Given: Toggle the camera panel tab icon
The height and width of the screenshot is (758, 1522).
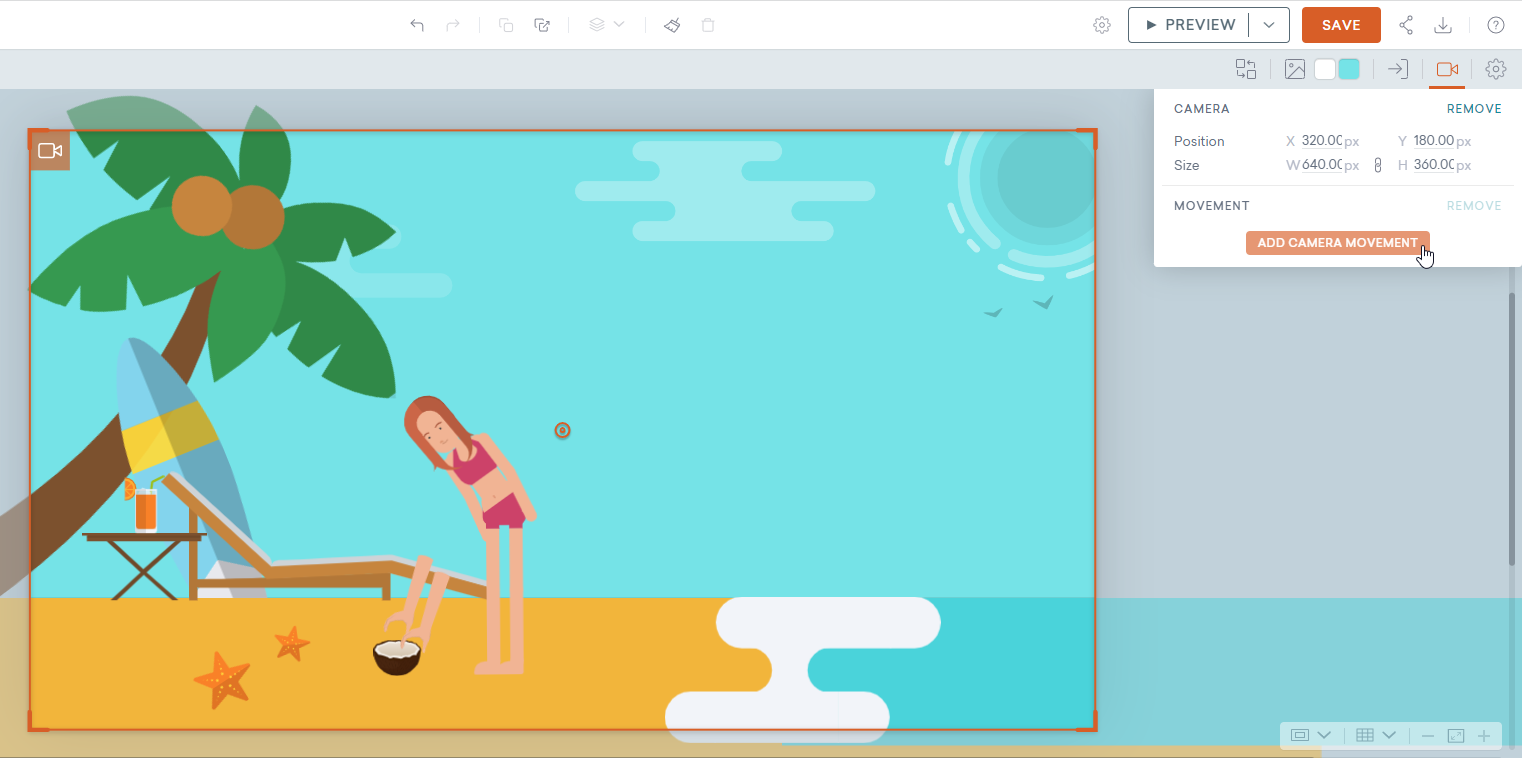Looking at the screenshot, I should 1446,69.
